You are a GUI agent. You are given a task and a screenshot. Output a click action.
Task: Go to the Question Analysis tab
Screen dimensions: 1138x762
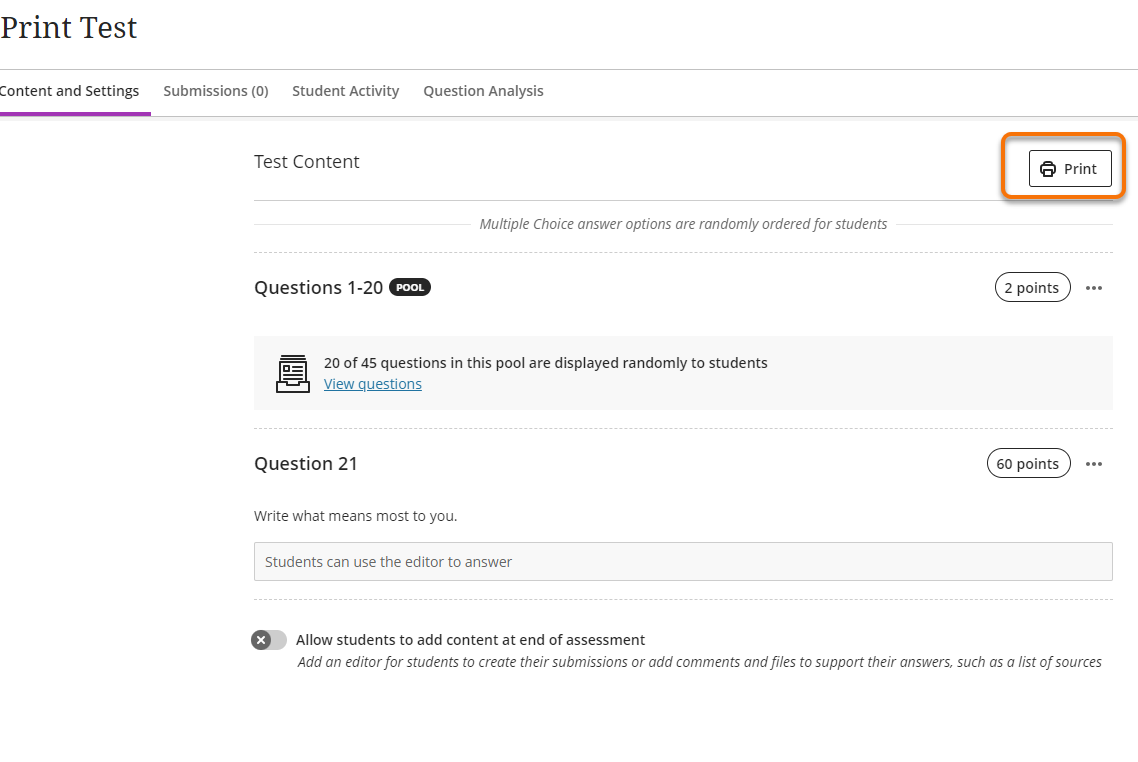[x=483, y=91]
